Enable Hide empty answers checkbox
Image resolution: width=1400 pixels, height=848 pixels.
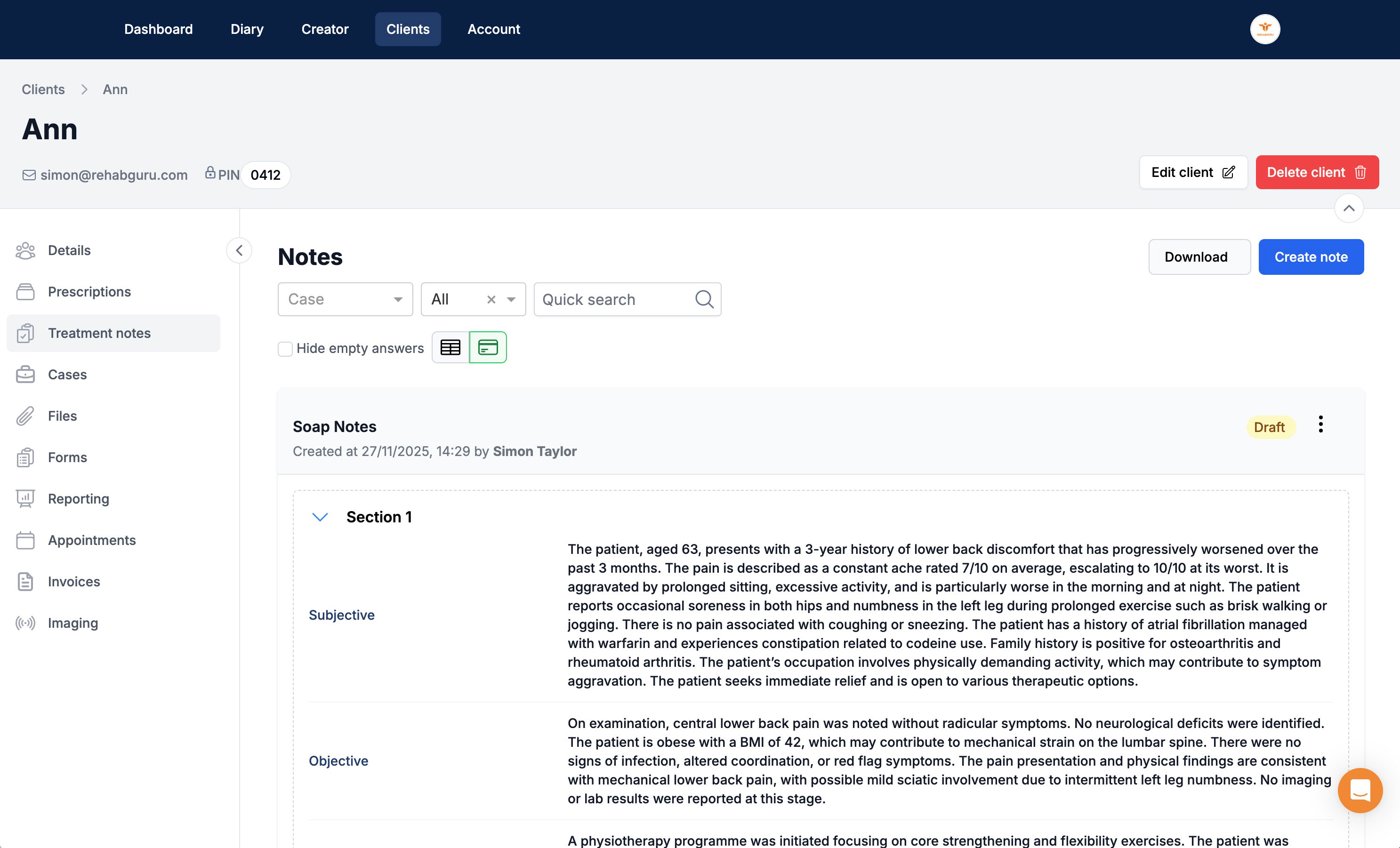[285, 348]
